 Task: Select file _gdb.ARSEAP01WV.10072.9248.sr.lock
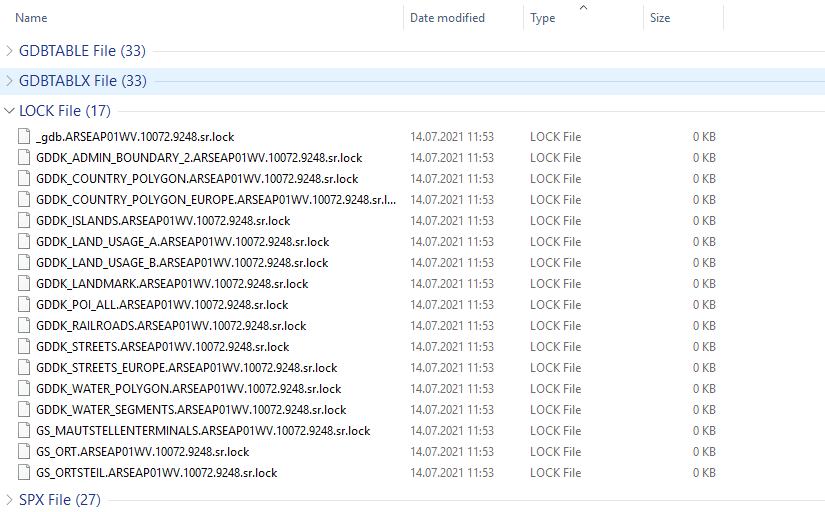[x=135, y=137]
